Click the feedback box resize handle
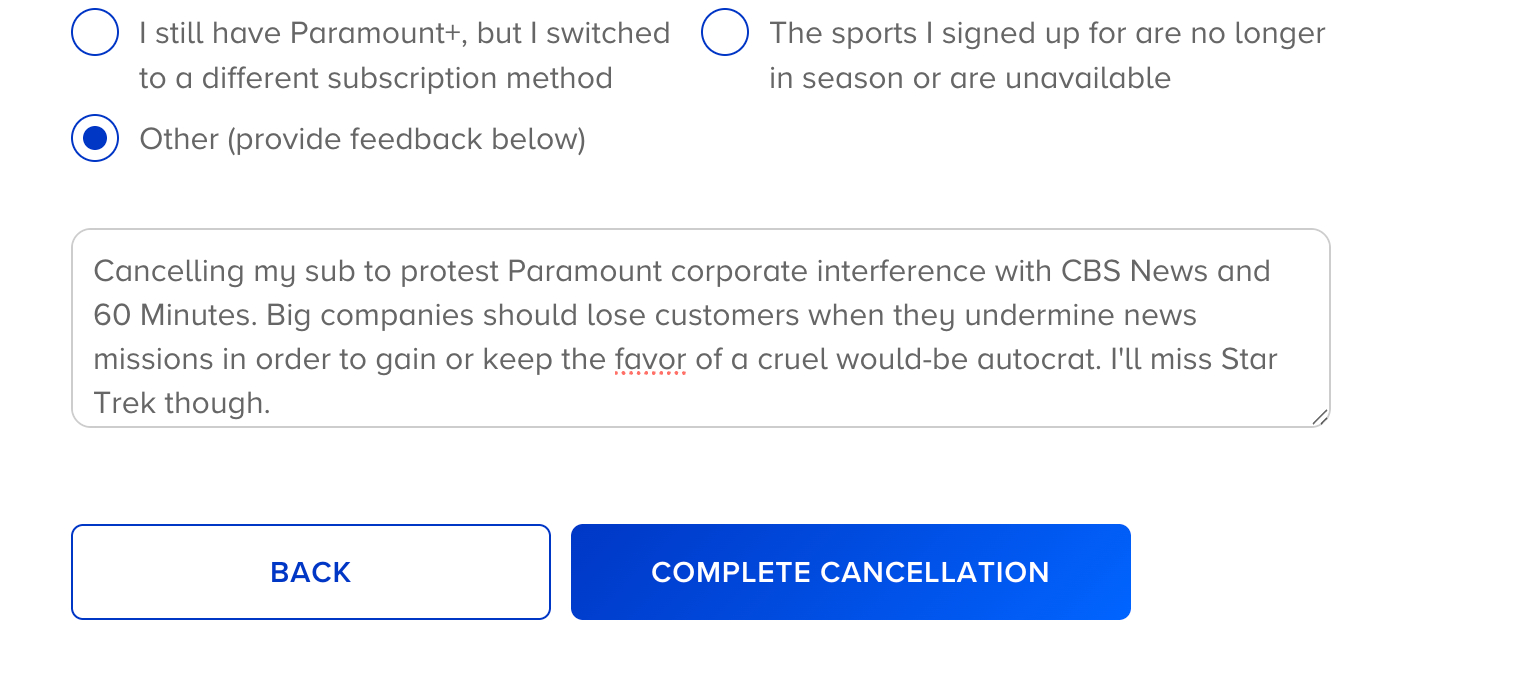 coord(1319,417)
